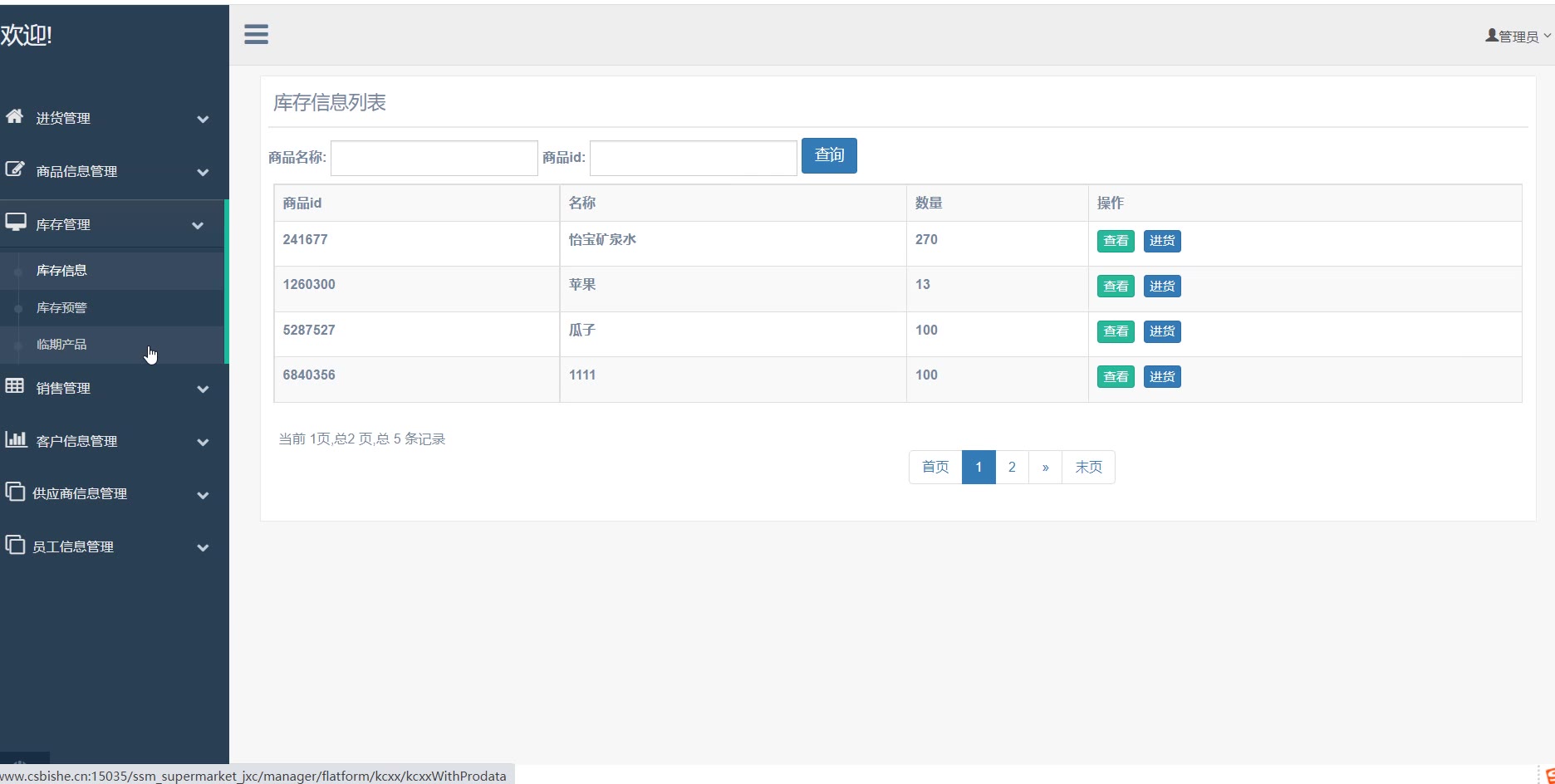This screenshot has width=1555, height=784.
Task: Click the 瓜子 name cell
Action: 733,334
